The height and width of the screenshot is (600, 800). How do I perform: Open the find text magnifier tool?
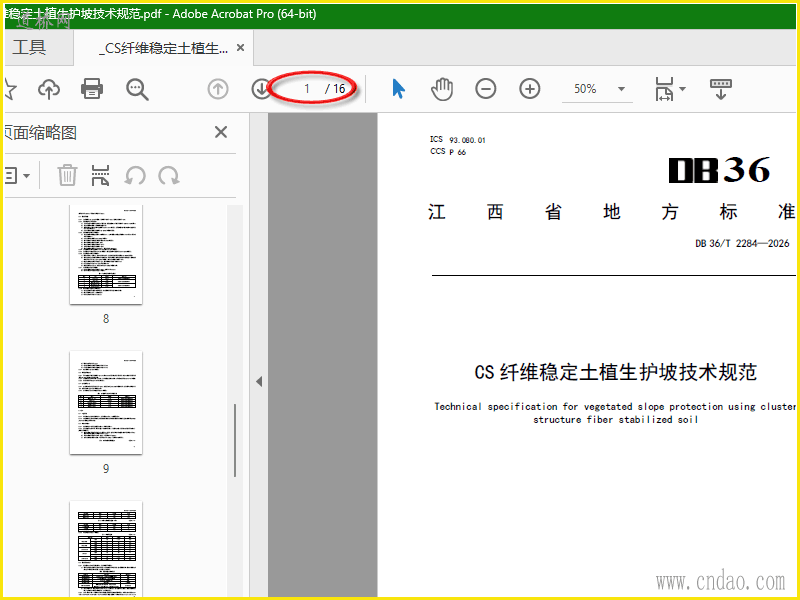137,89
